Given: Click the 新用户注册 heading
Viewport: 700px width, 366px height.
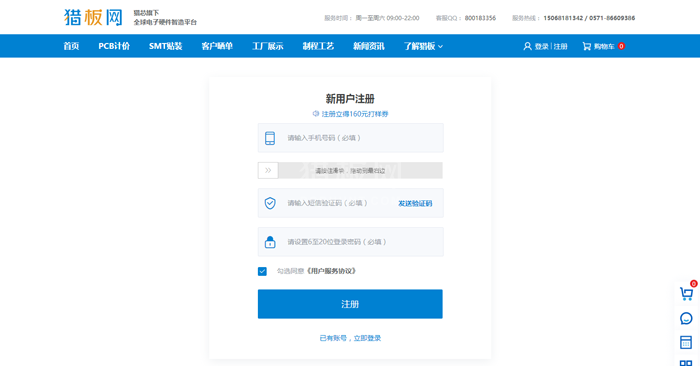Looking at the screenshot, I should (350, 99).
